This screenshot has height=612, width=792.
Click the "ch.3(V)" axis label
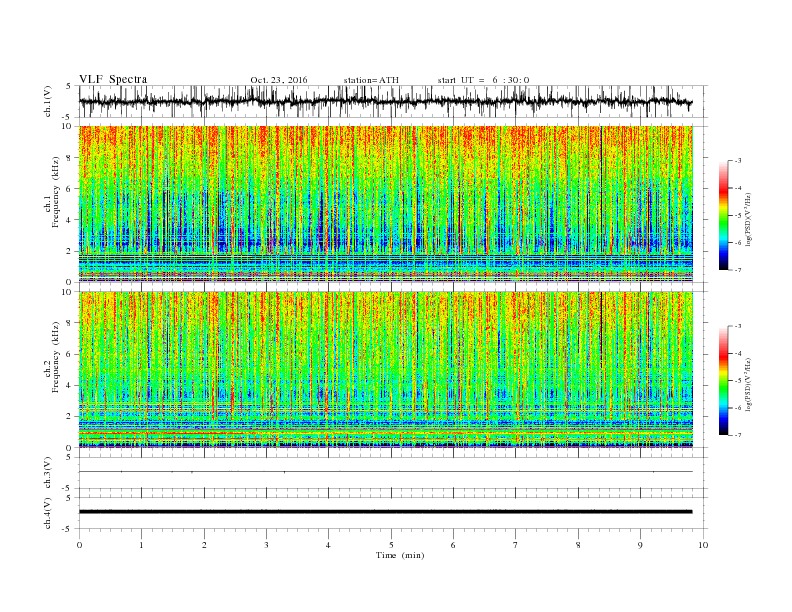(x=48, y=473)
